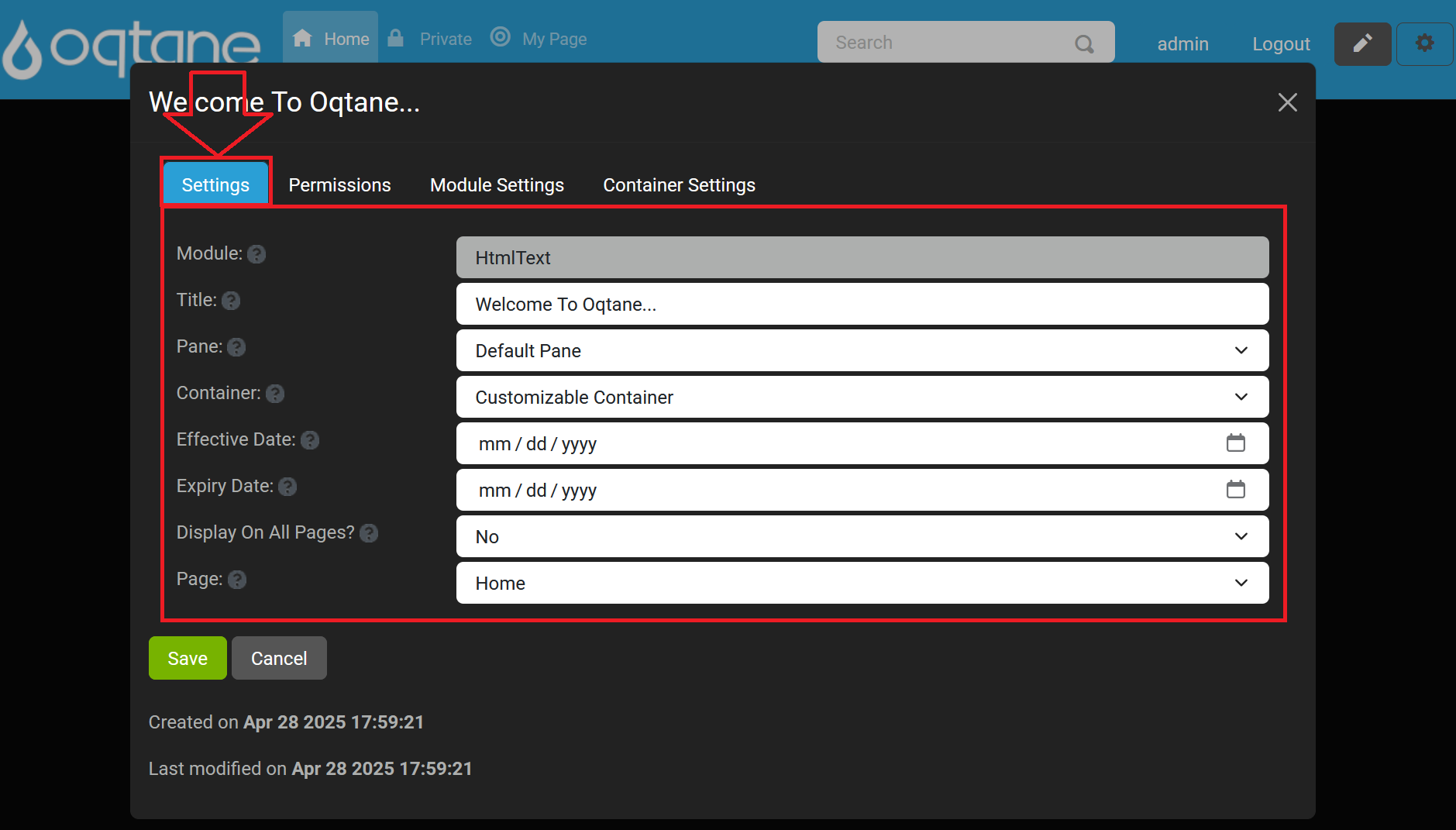1456x830 pixels.
Task: Show help for the Module field
Action: pyautogui.click(x=256, y=254)
